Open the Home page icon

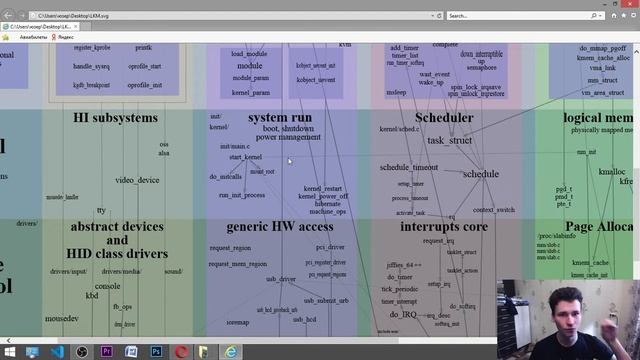[x=613, y=16]
